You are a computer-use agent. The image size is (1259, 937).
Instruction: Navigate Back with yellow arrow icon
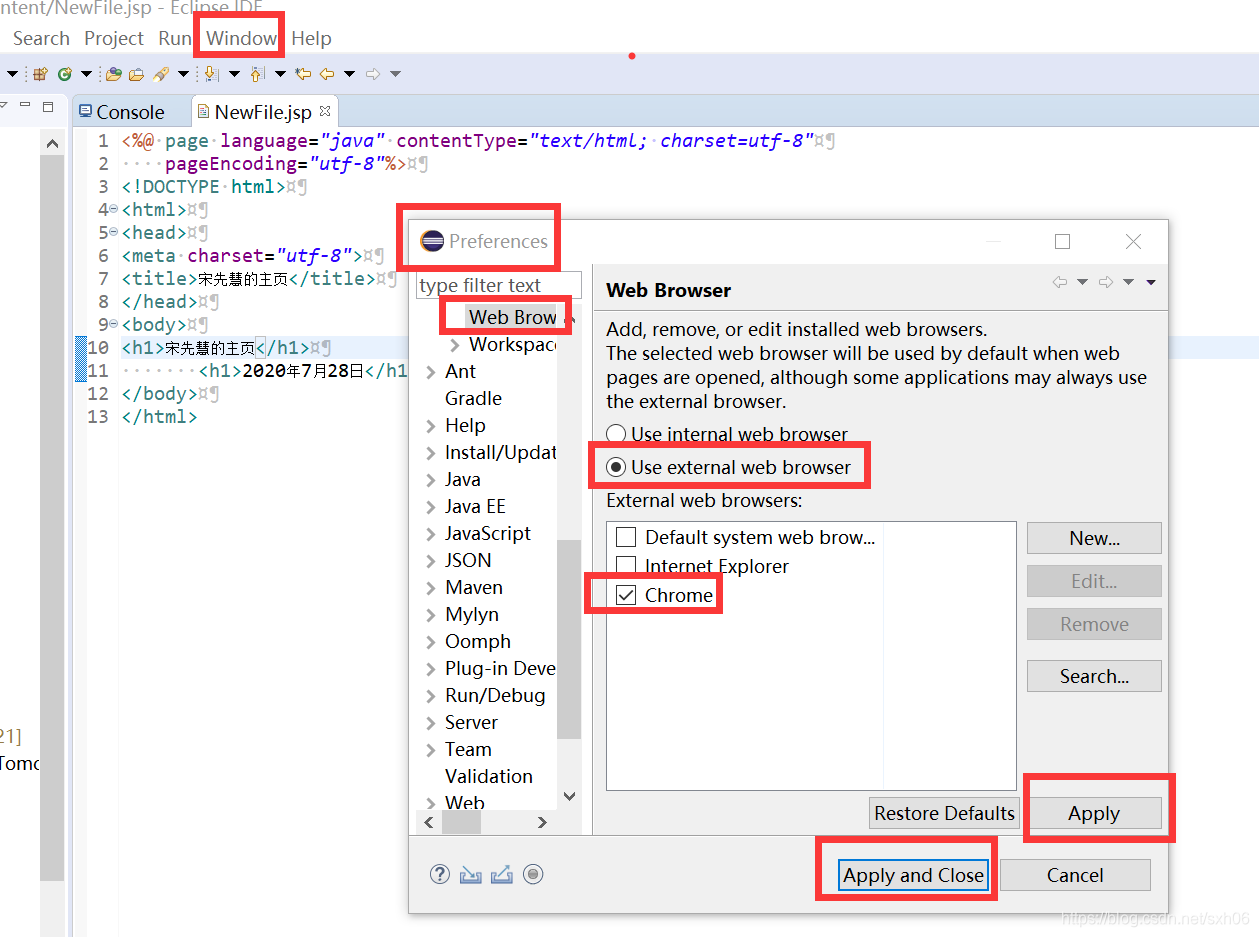pos(327,74)
